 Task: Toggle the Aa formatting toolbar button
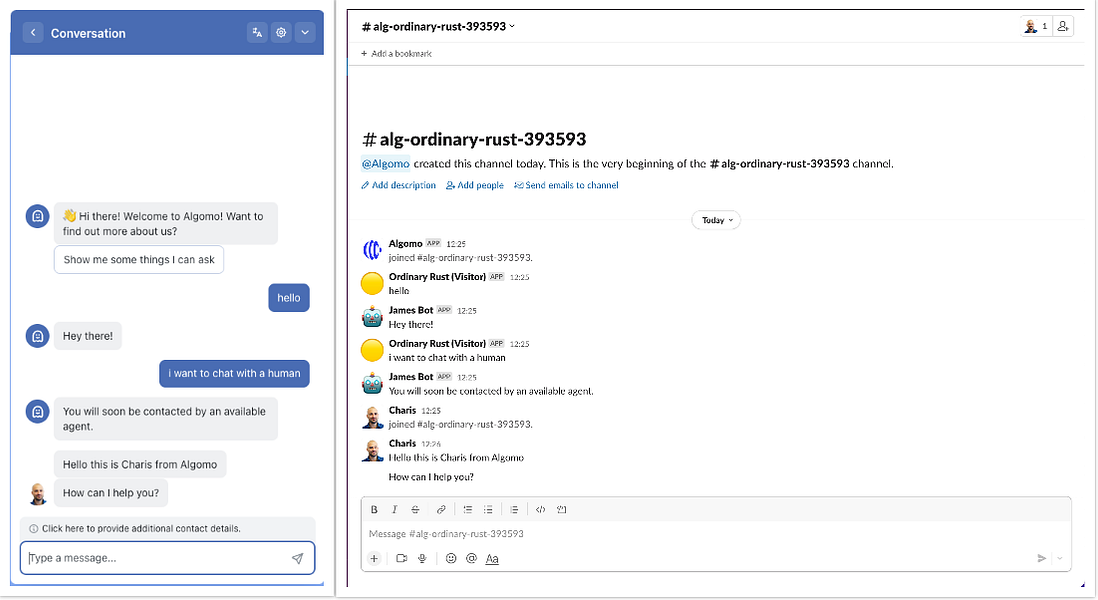pos(492,559)
